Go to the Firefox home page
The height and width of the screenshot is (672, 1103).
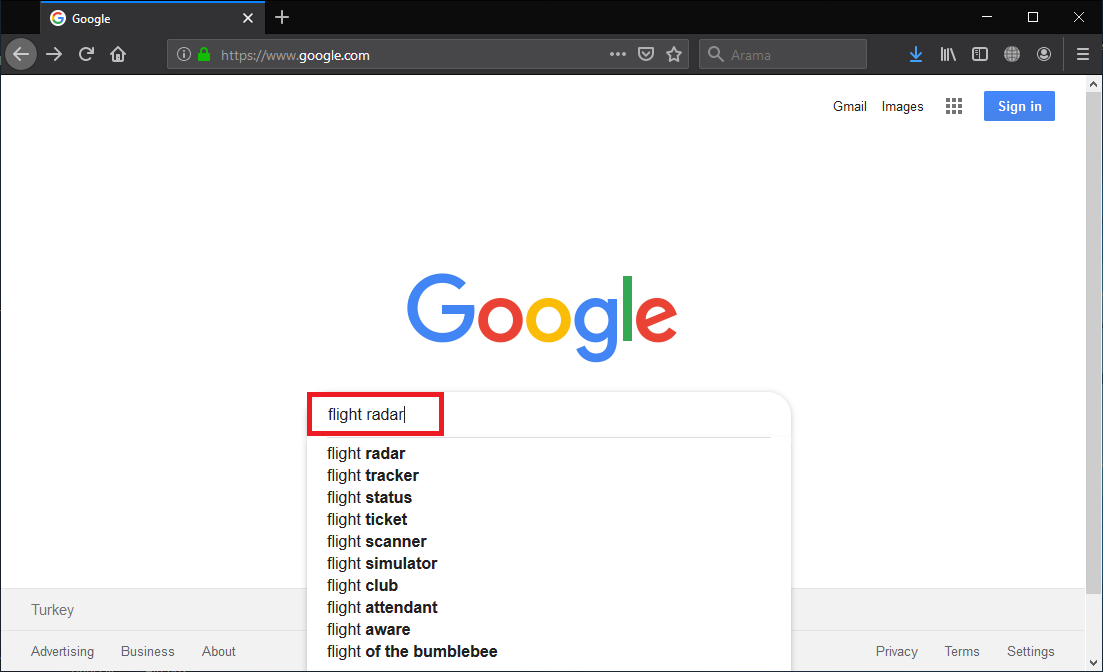(118, 54)
